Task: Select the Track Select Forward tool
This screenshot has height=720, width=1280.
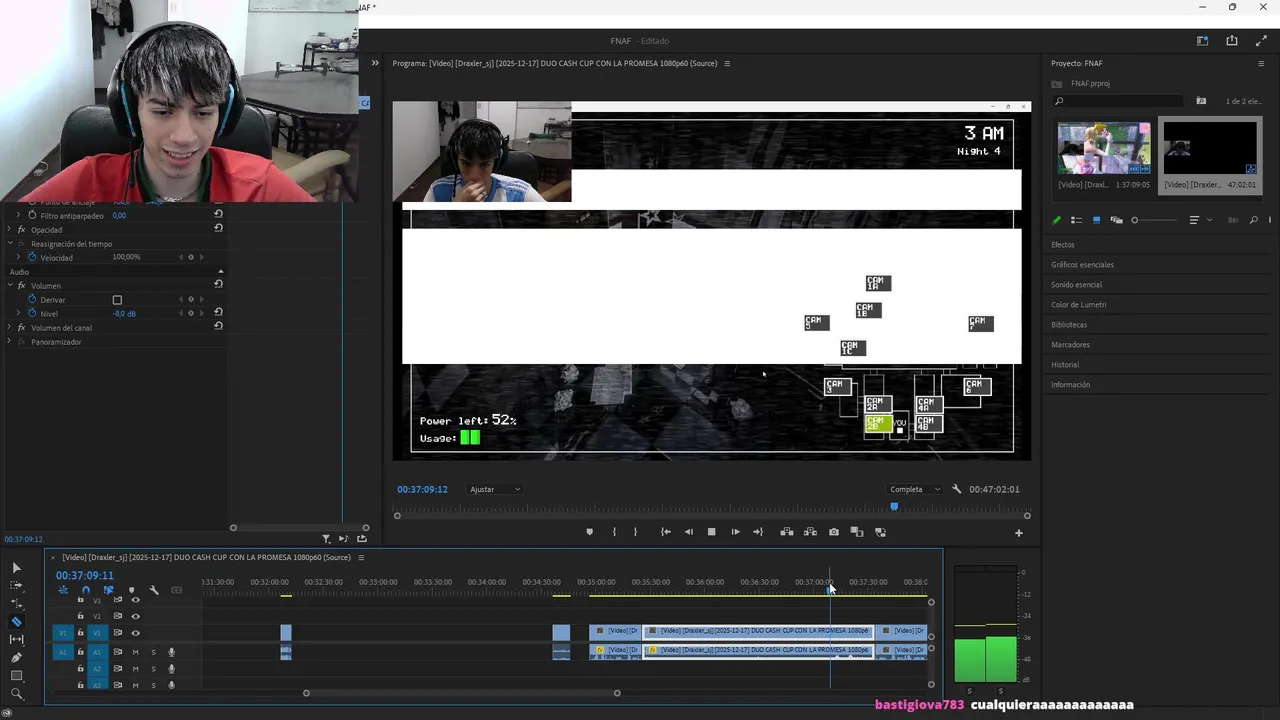Action: click(x=16, y=586)
